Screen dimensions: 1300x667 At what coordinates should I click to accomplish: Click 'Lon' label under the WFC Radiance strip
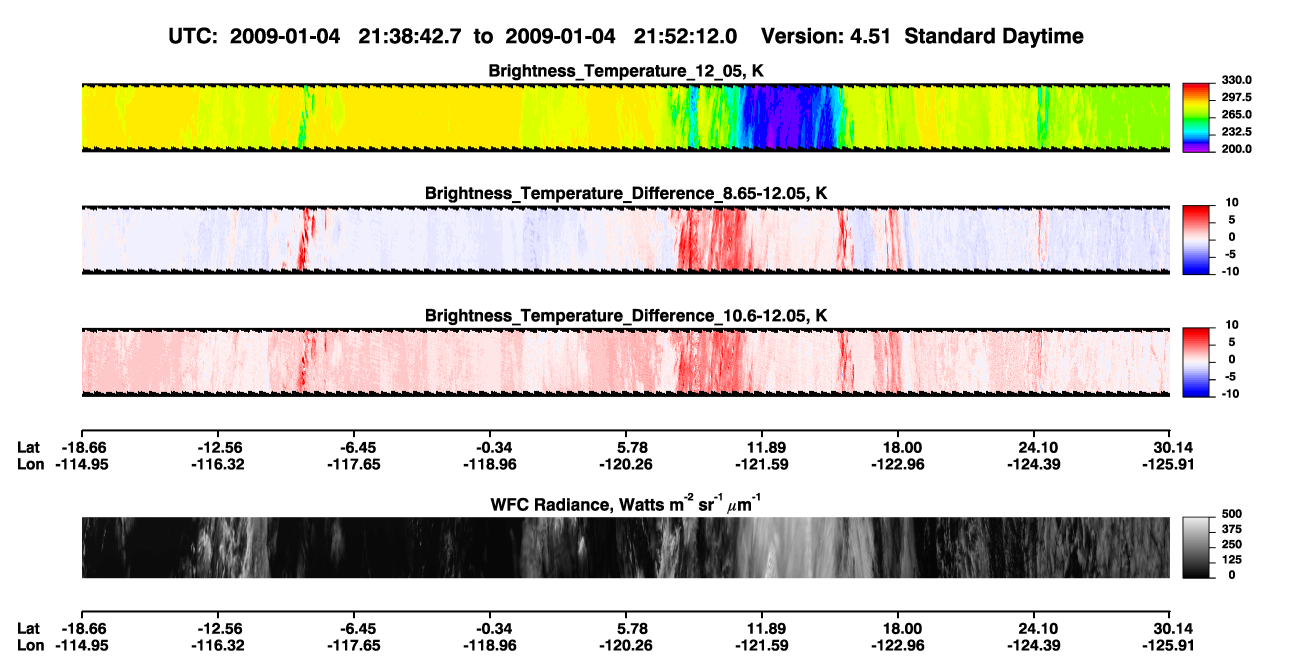30,645
